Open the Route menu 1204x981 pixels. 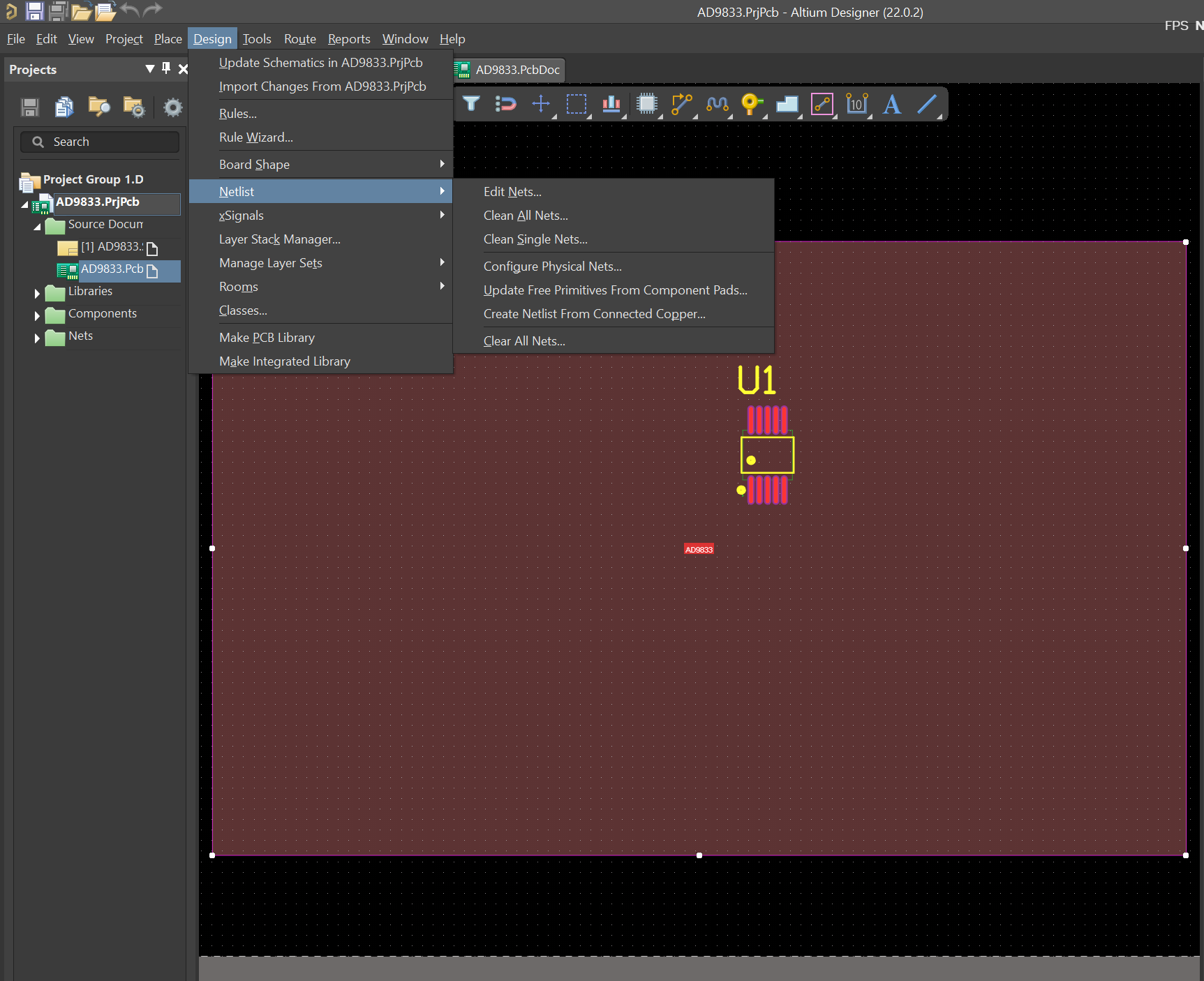[x=300, y=39]
